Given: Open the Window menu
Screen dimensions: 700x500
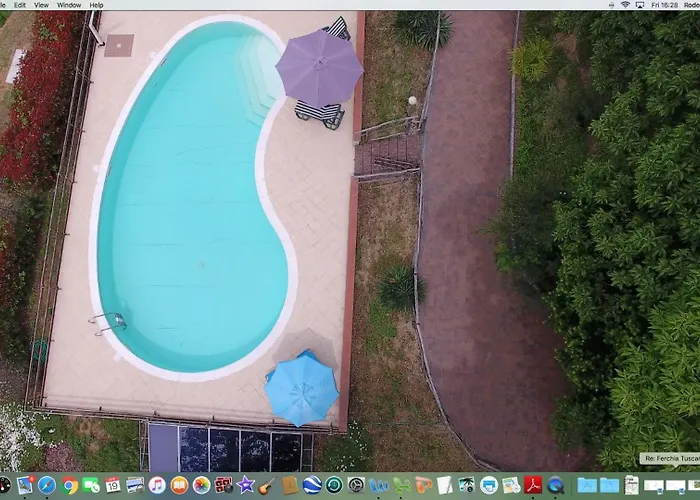Looking at the screenshot, I should pyautogui.click(x=69, y=5).
